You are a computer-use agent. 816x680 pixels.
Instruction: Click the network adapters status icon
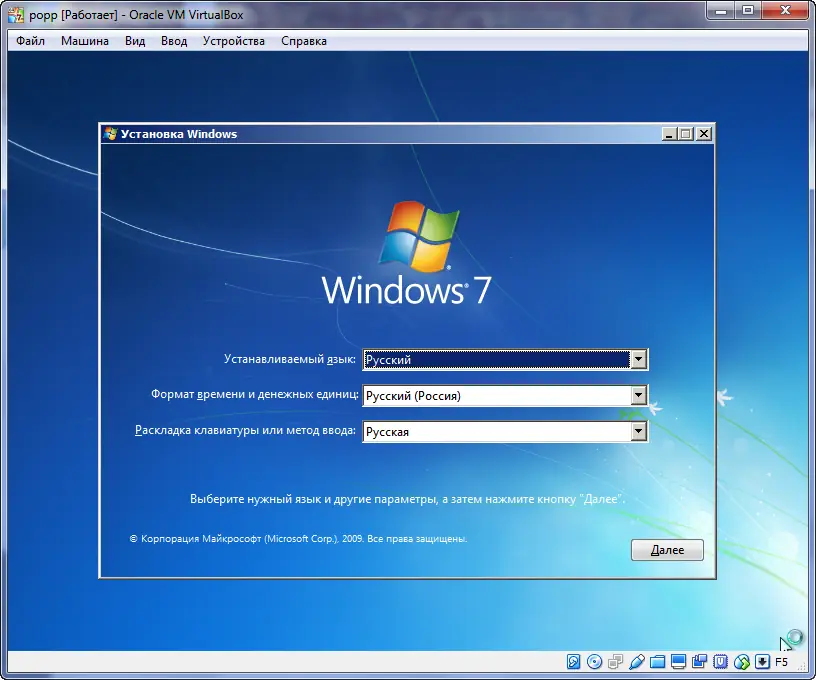pyautogui.click(x=615, y=662)
